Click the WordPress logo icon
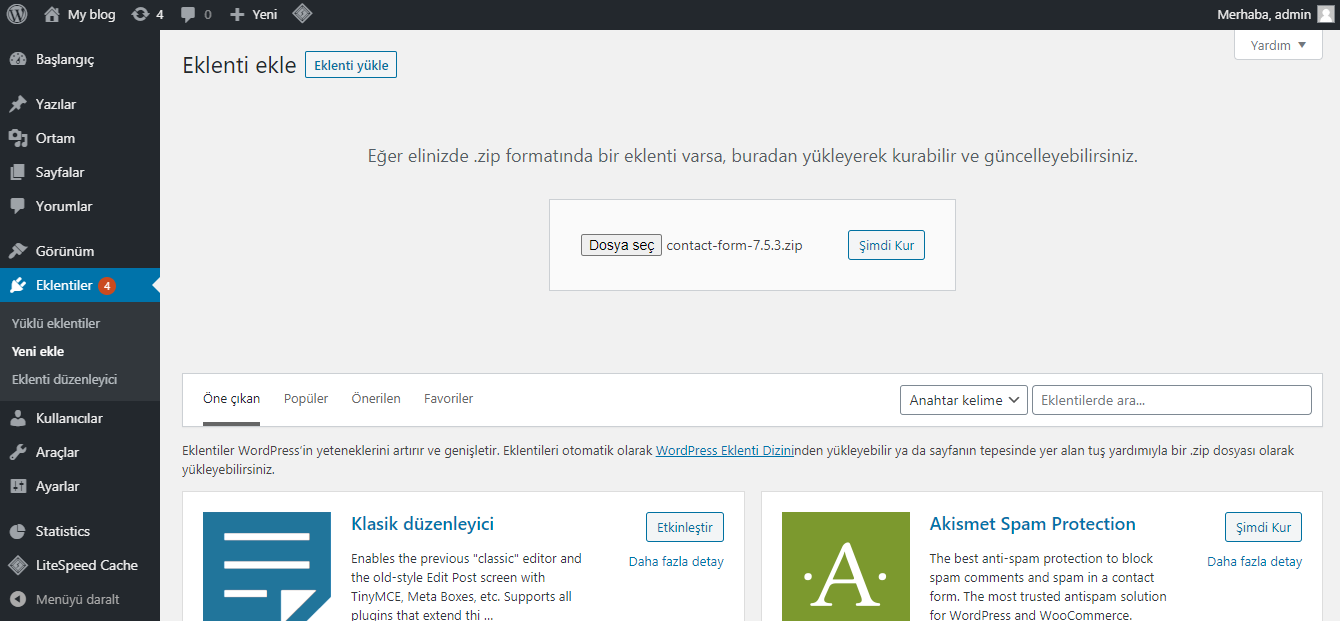This screenshot has height=621, width=1340. pyautogui.click(x=17, y=15)
